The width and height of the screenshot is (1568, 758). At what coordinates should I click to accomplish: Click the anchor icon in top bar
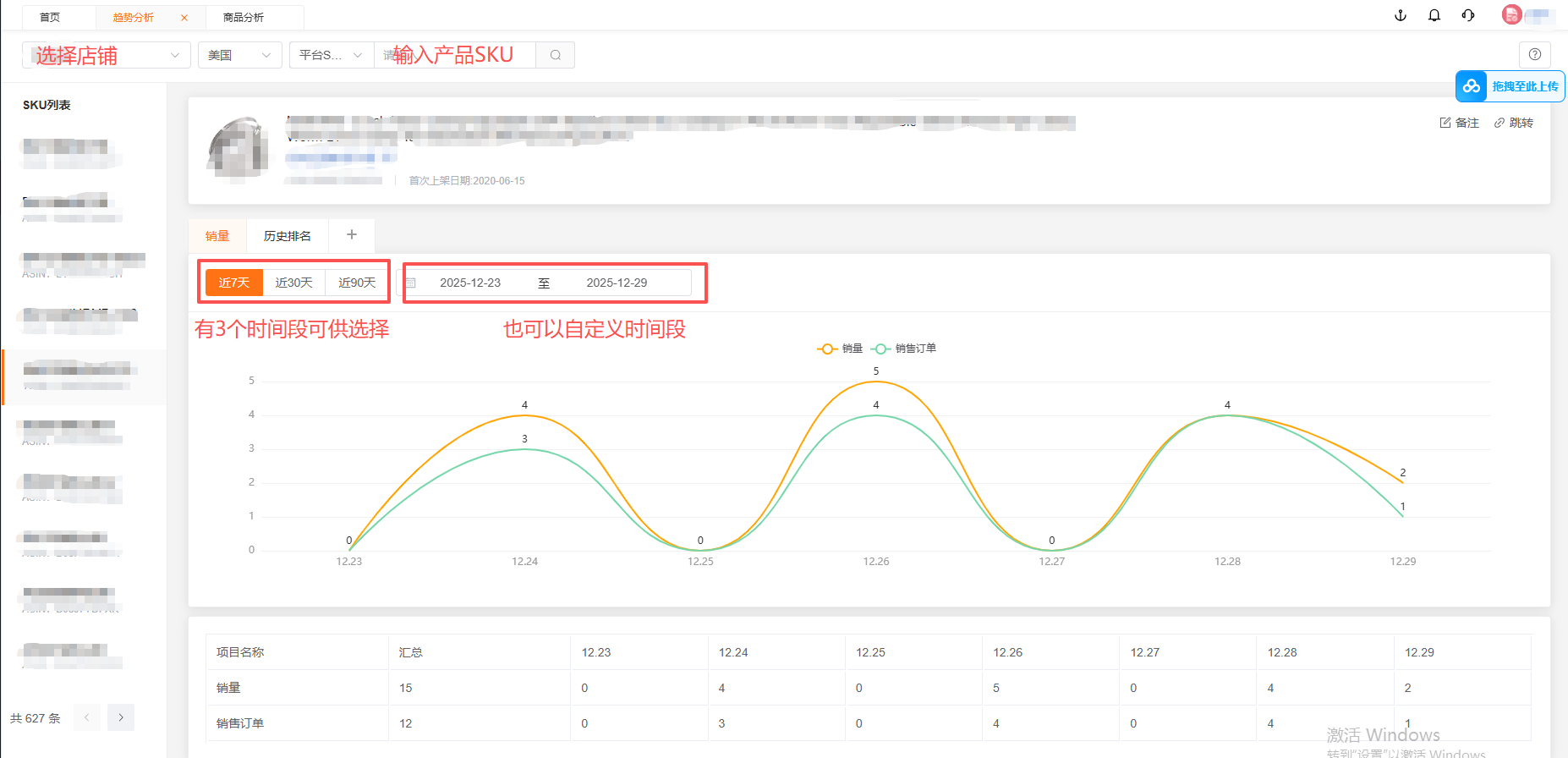pyautogui.click(x=1401, y=15)
